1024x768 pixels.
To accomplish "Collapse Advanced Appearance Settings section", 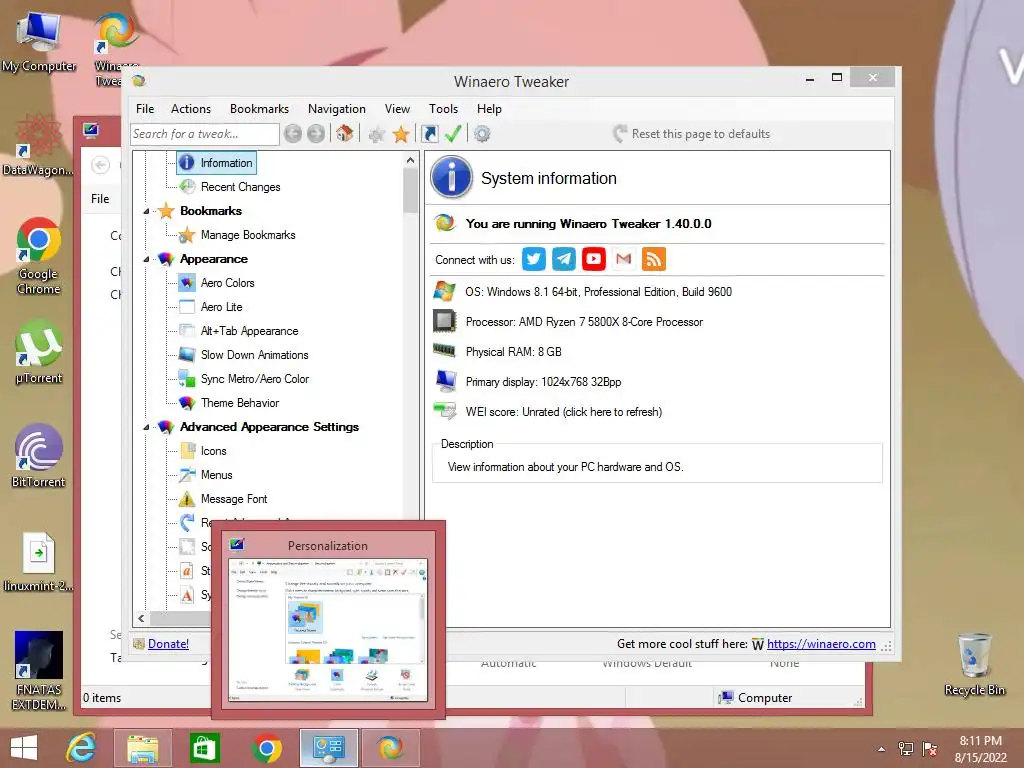I will click(x=146, y=427).
